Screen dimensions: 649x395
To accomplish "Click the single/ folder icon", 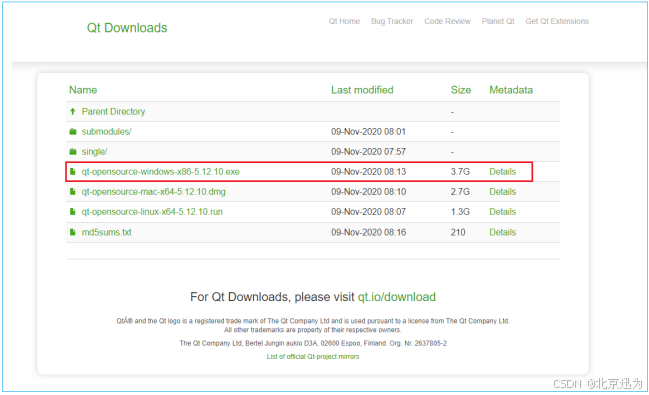I will pos(73,152).
